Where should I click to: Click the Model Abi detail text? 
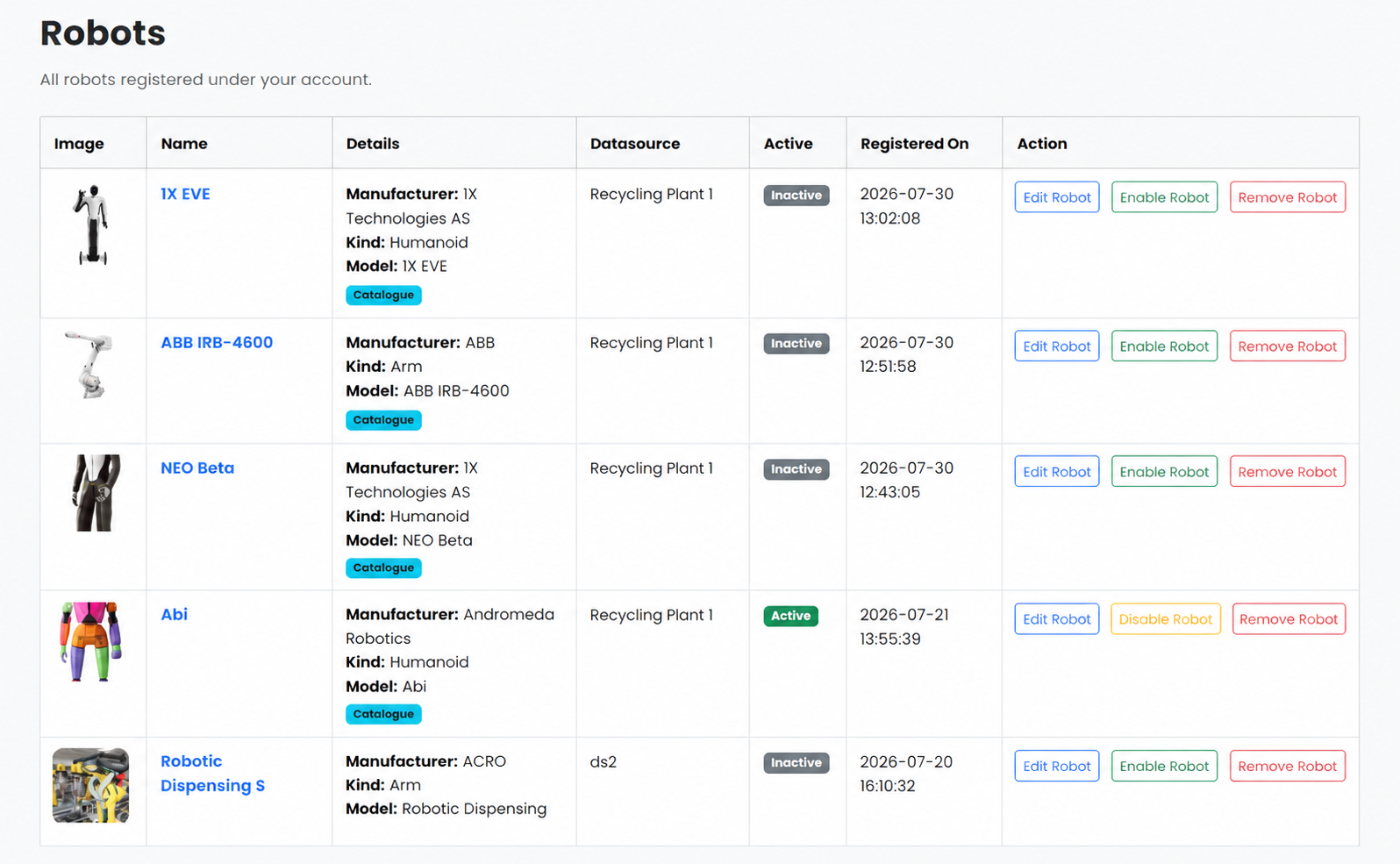tap(386, 686)
